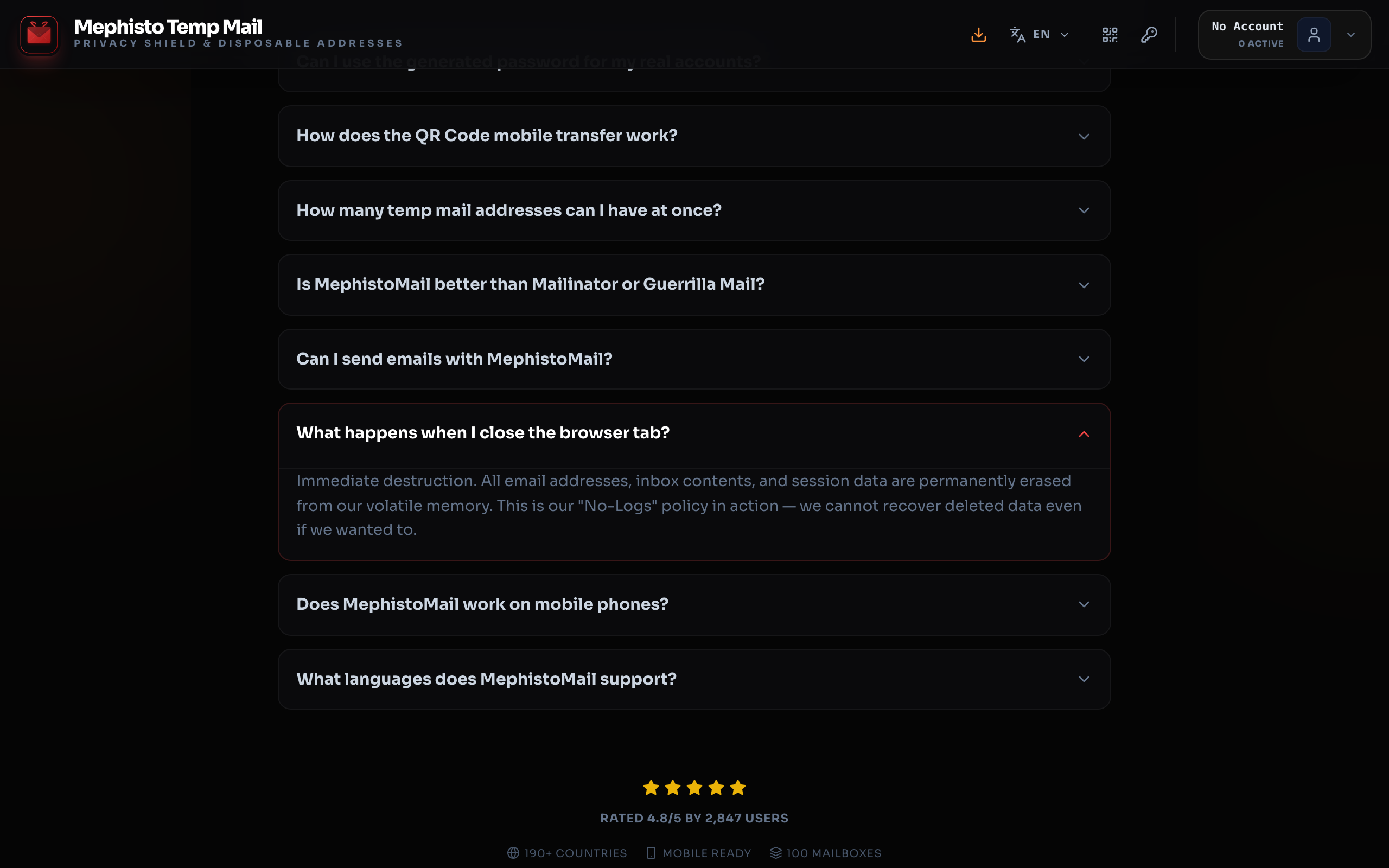Image resolution: width=1389 pixels, height=868 pixels.
Task: Expand the Mailinator or Guerrilla Mail comparison
Action: pyautogui.click(x=694, y=285)
